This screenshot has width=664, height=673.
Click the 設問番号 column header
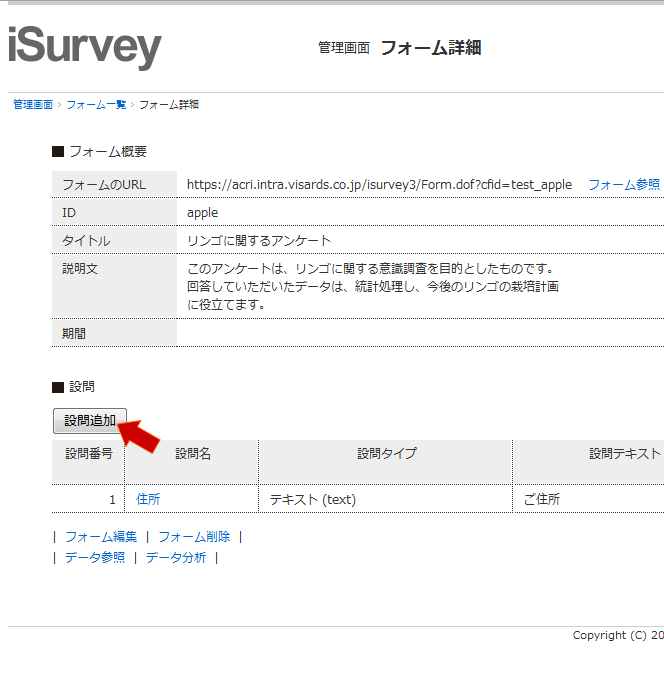coord(88,454)
